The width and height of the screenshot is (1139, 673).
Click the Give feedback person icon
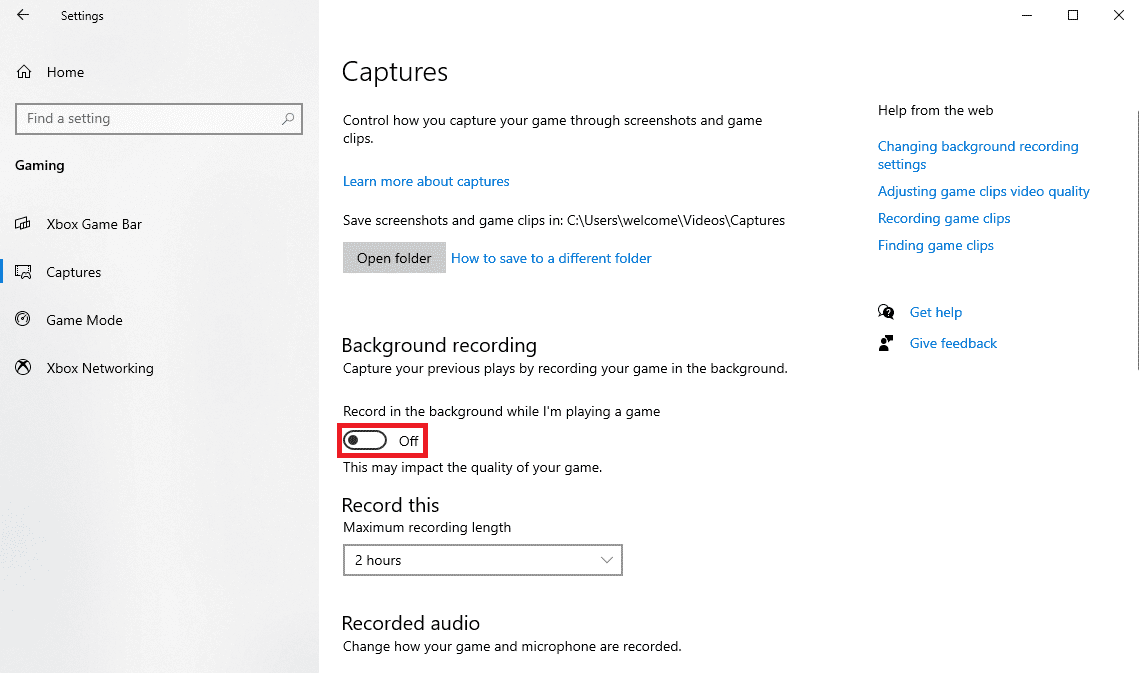[x=885, y=343]
